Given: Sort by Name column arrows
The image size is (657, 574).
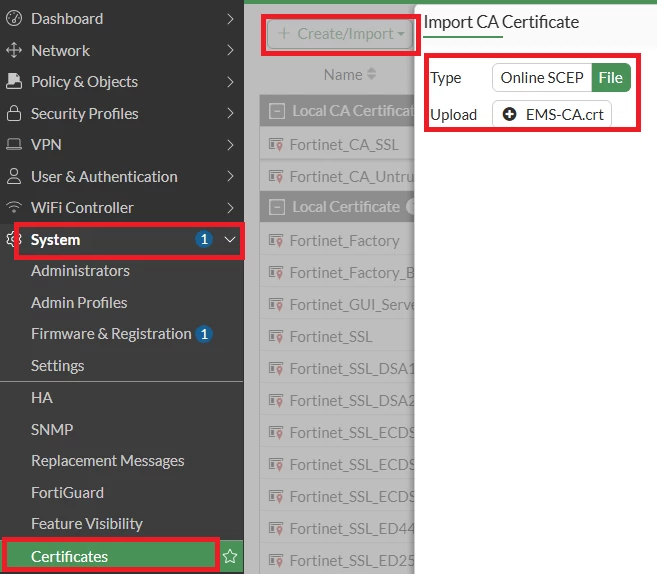Looking at the screenshot, I should pos(371,74).
